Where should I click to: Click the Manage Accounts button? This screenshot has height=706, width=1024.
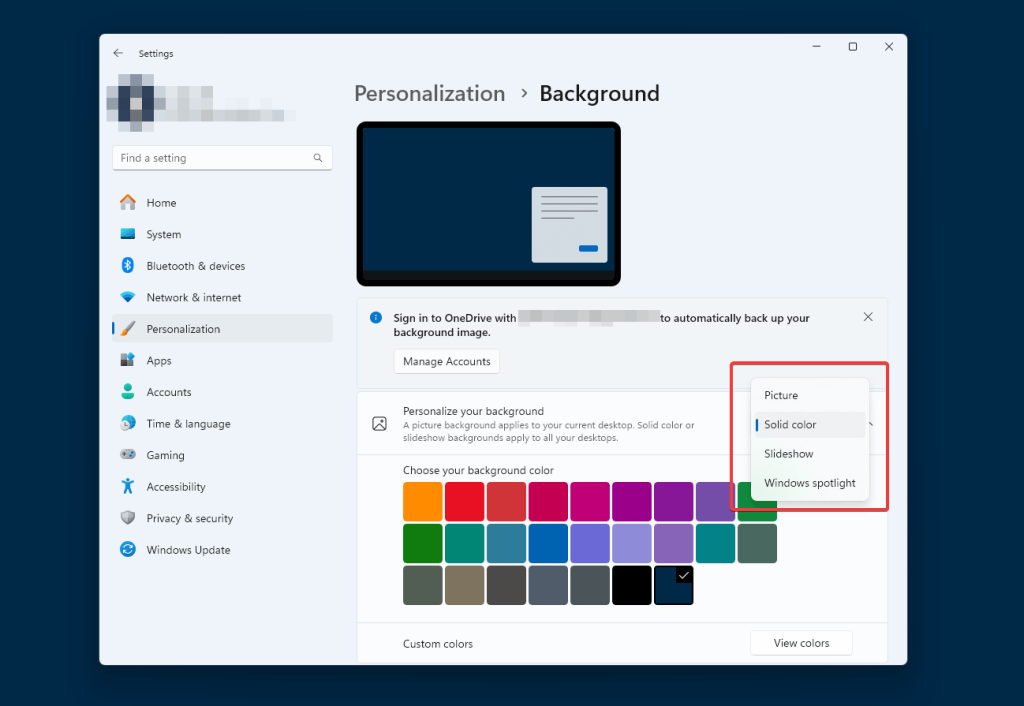(446, 361)
